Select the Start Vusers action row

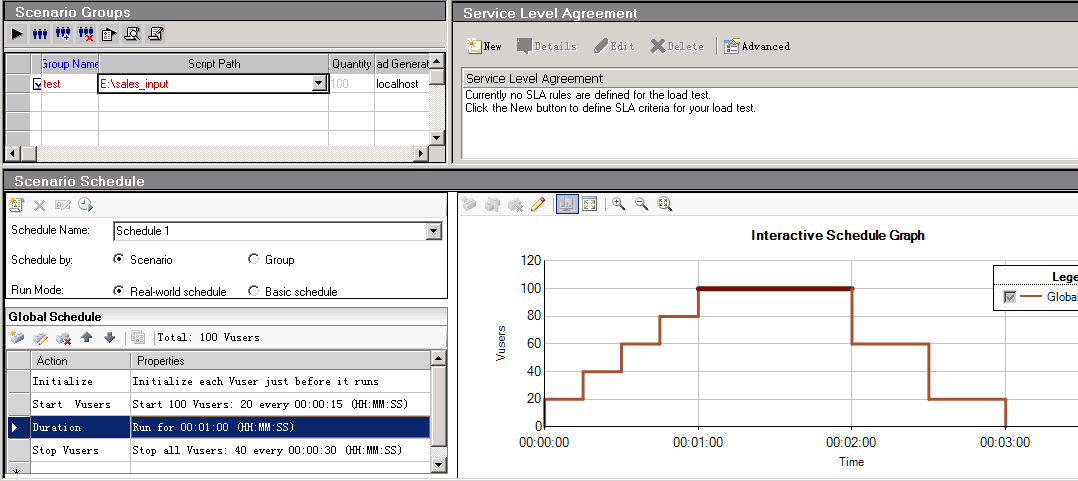tap(219, 404)
